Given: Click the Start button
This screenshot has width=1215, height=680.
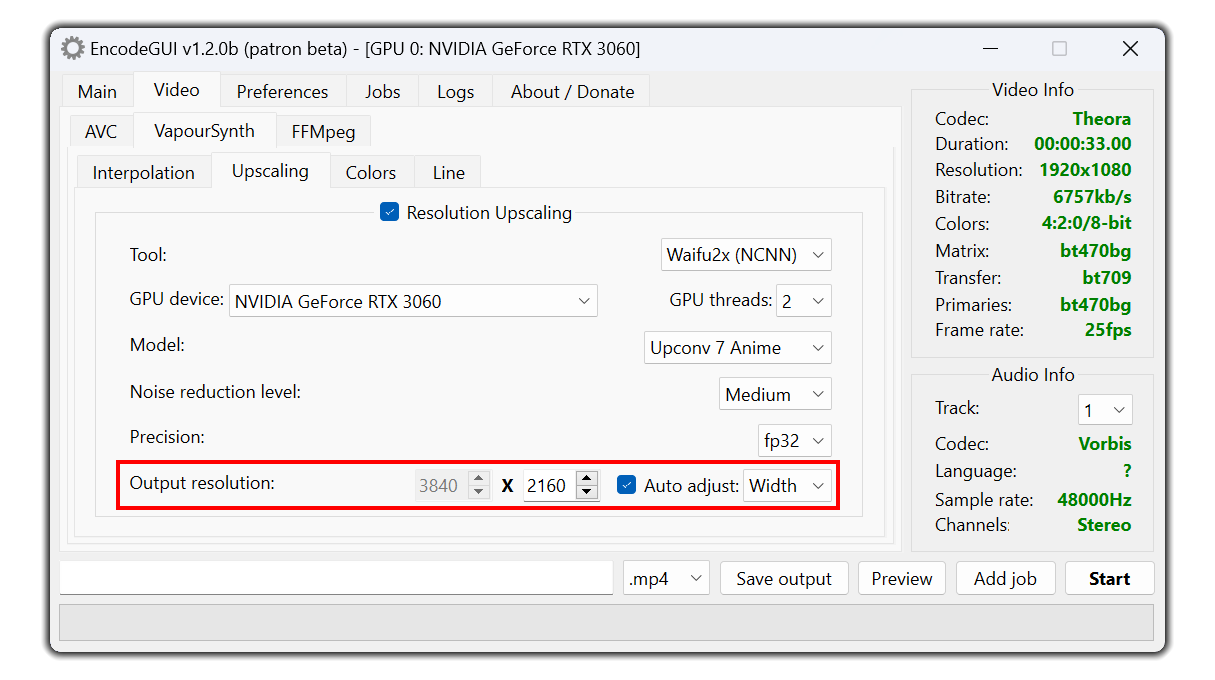Looking at the screenshot, I should click(1109, 579).
